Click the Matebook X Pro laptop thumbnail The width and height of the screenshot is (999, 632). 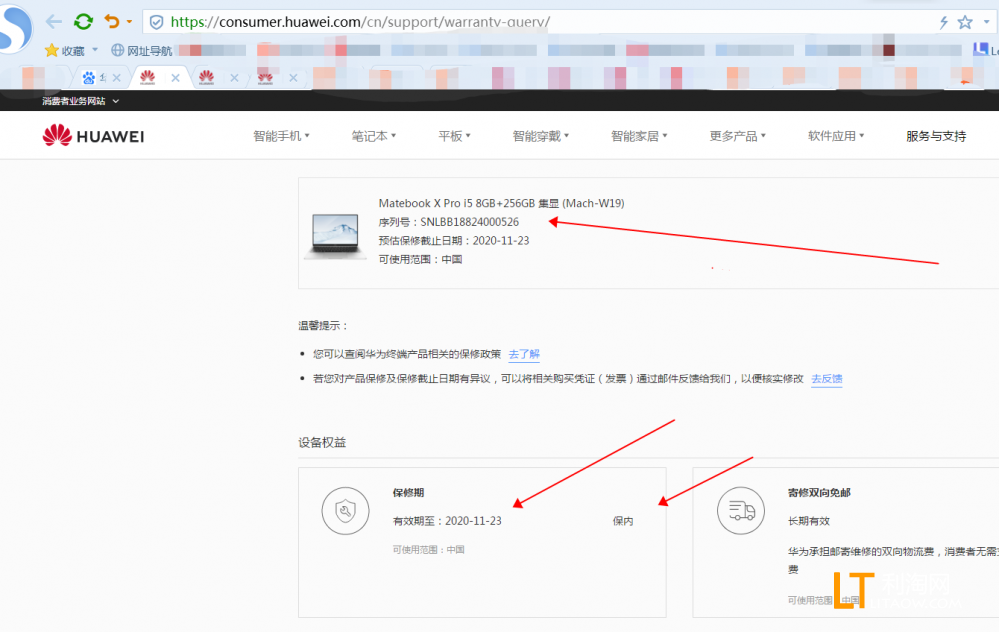pyautogui.click(x=335, y=236)
